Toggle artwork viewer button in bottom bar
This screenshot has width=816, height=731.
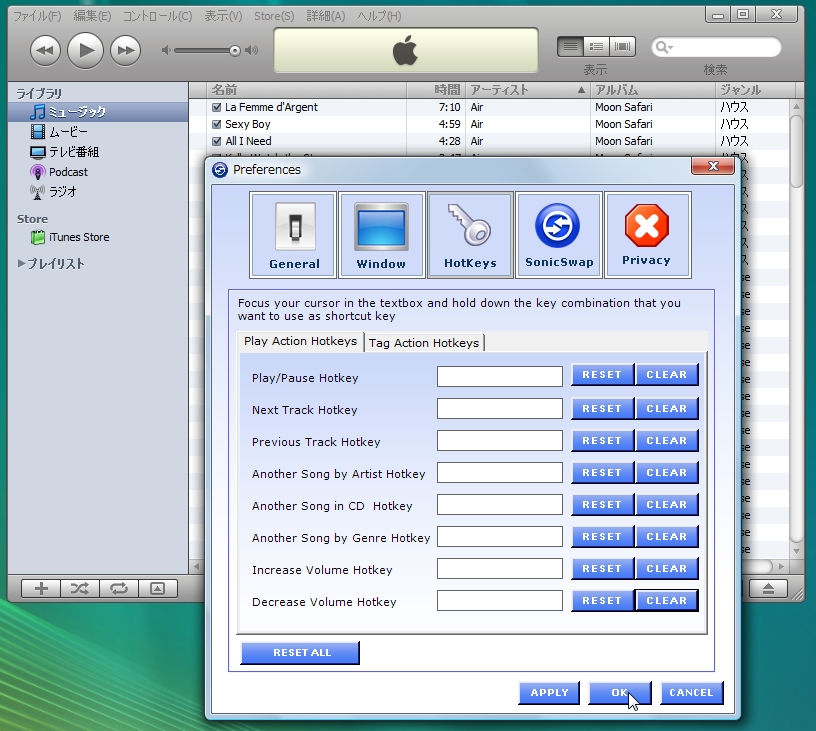(x=158, y=588)
